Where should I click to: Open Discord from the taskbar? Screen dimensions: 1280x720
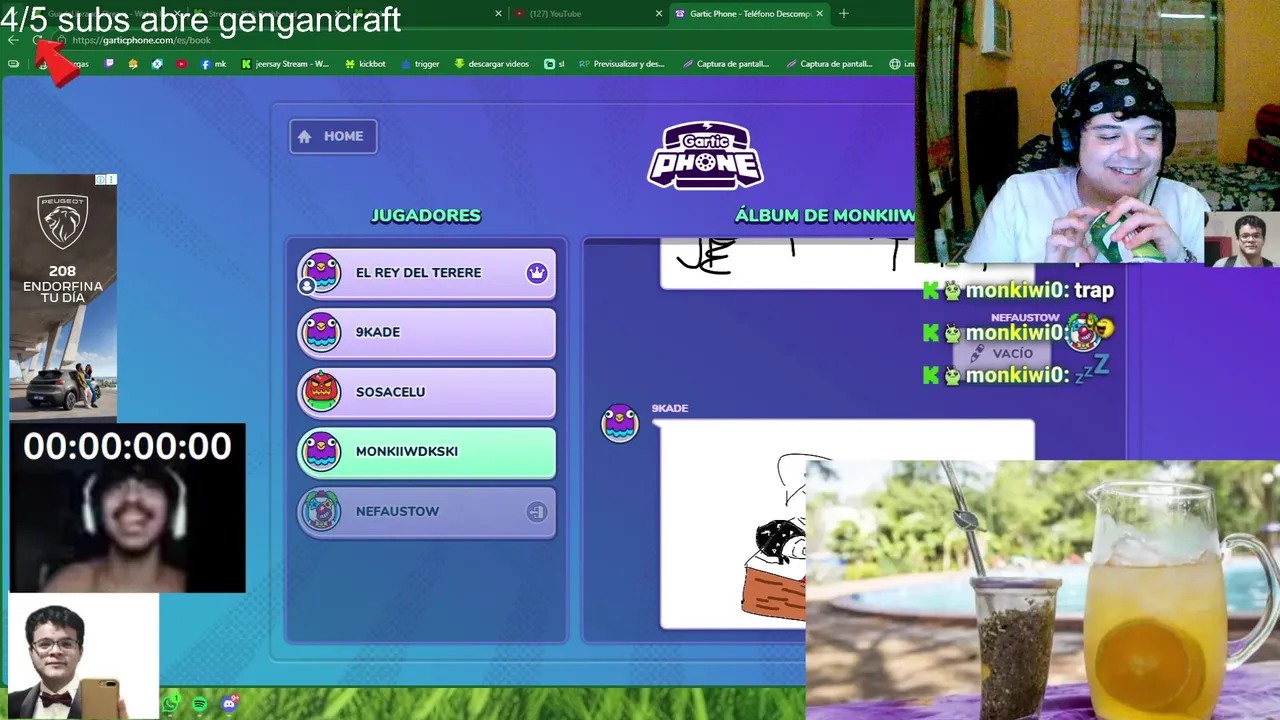pyautogui.click(x=229, y=704)
